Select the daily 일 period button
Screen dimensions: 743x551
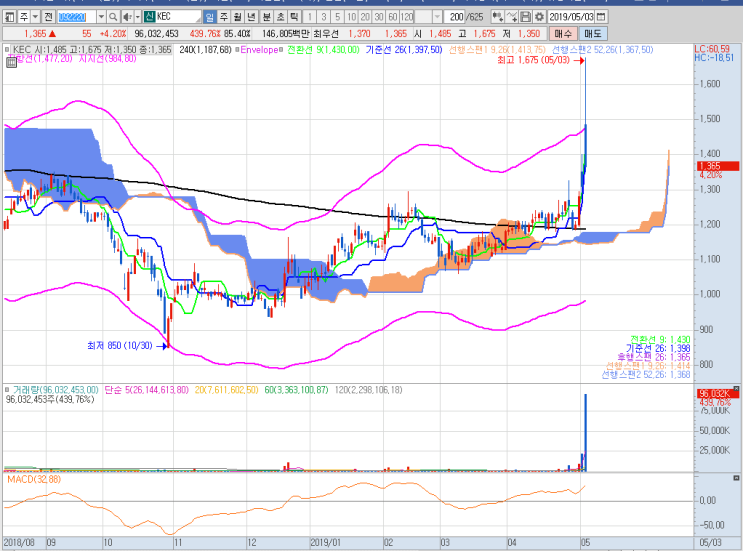pos(209,17)
